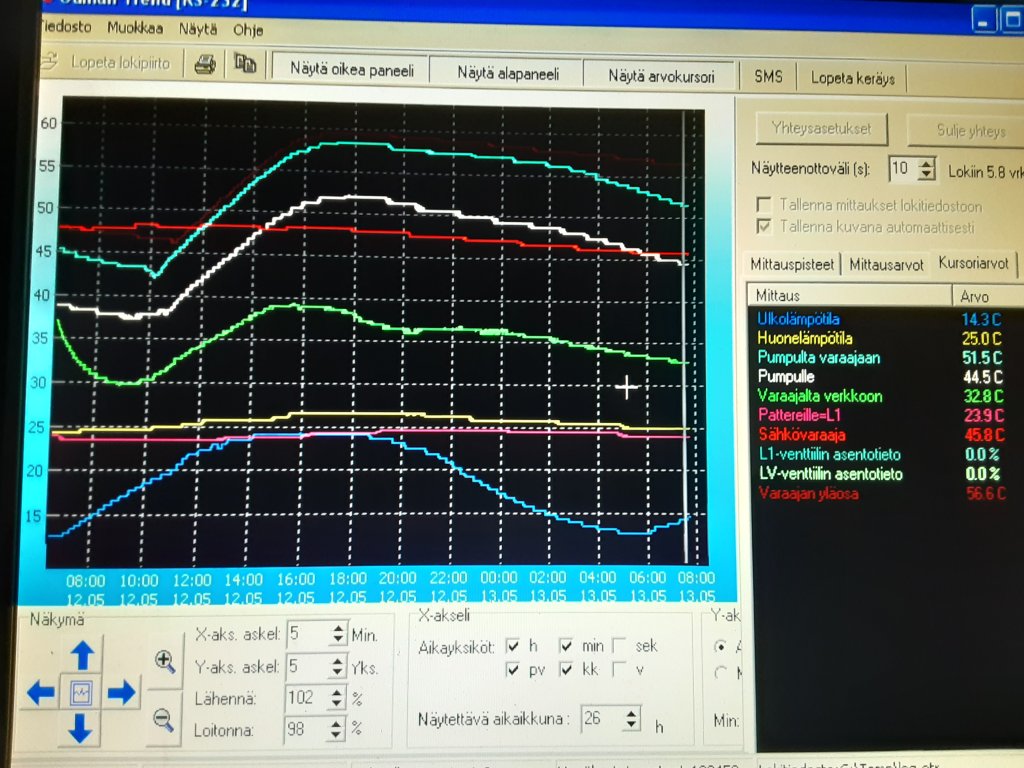Select the Pattereille=L1 measurement row
1024x768 pixels.
pos(882,415)
